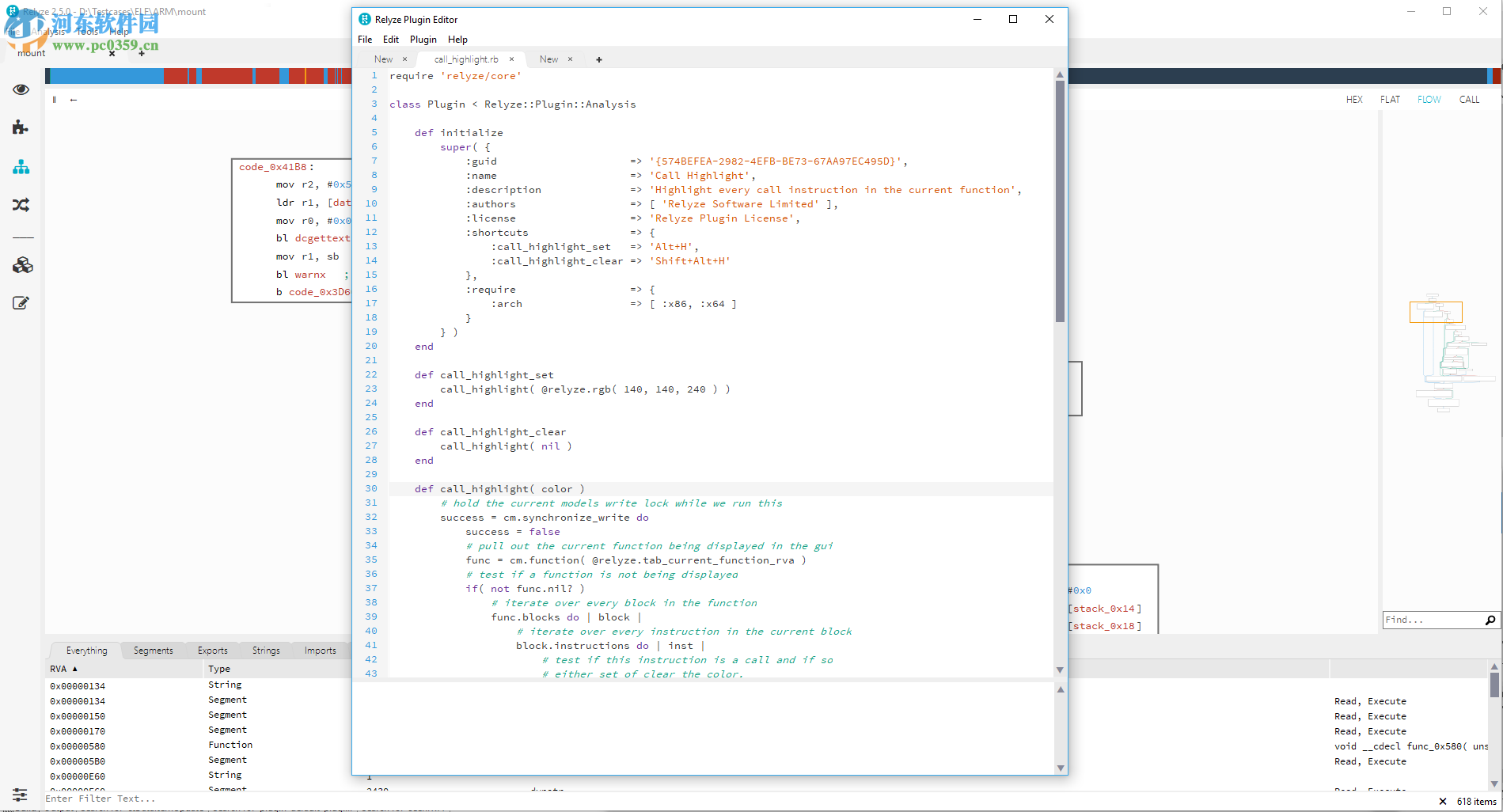Click the Find input field

coord(1433,620)
